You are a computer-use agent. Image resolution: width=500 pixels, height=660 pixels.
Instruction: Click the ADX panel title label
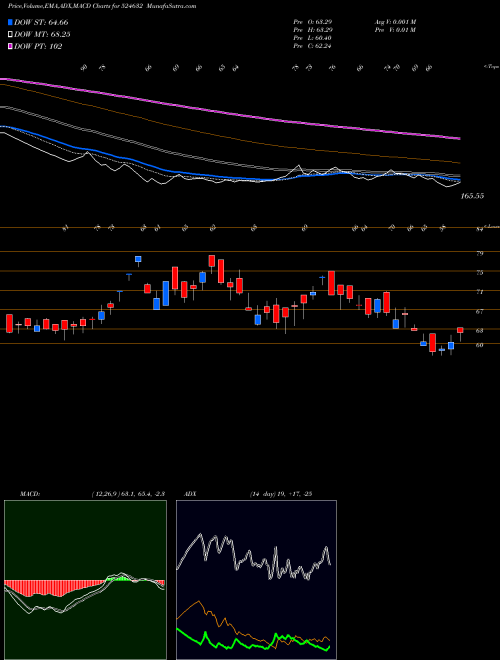tap(190, 494)
